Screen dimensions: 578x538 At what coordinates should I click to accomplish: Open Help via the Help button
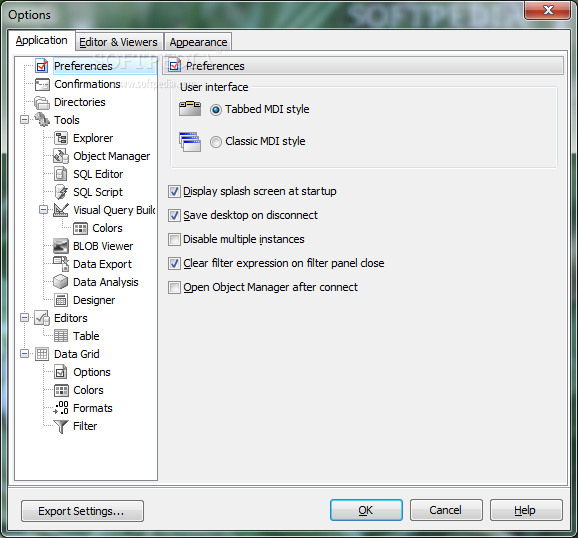pyautogui.click(x=526, y=510)
